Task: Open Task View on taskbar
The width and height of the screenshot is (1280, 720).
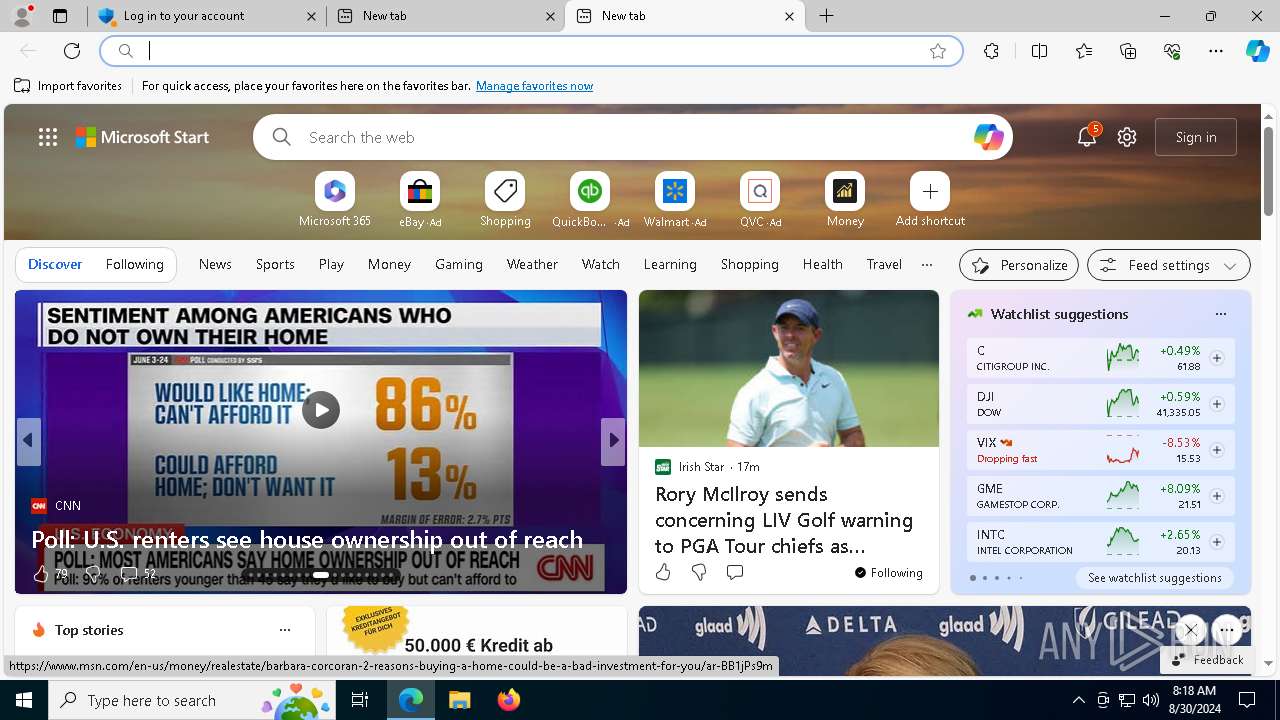Action: point(360,700)
